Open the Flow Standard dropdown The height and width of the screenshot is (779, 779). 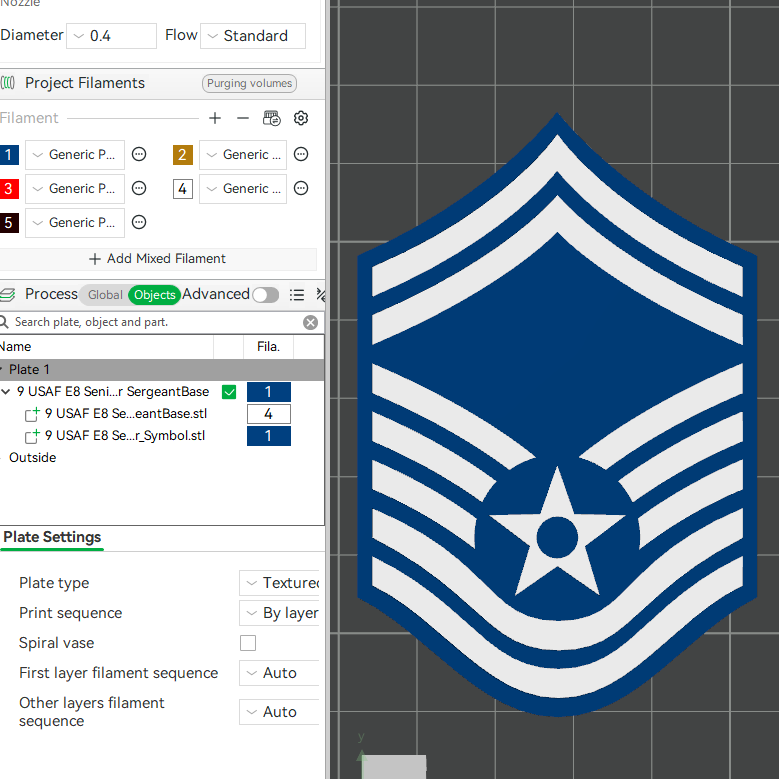253,36
